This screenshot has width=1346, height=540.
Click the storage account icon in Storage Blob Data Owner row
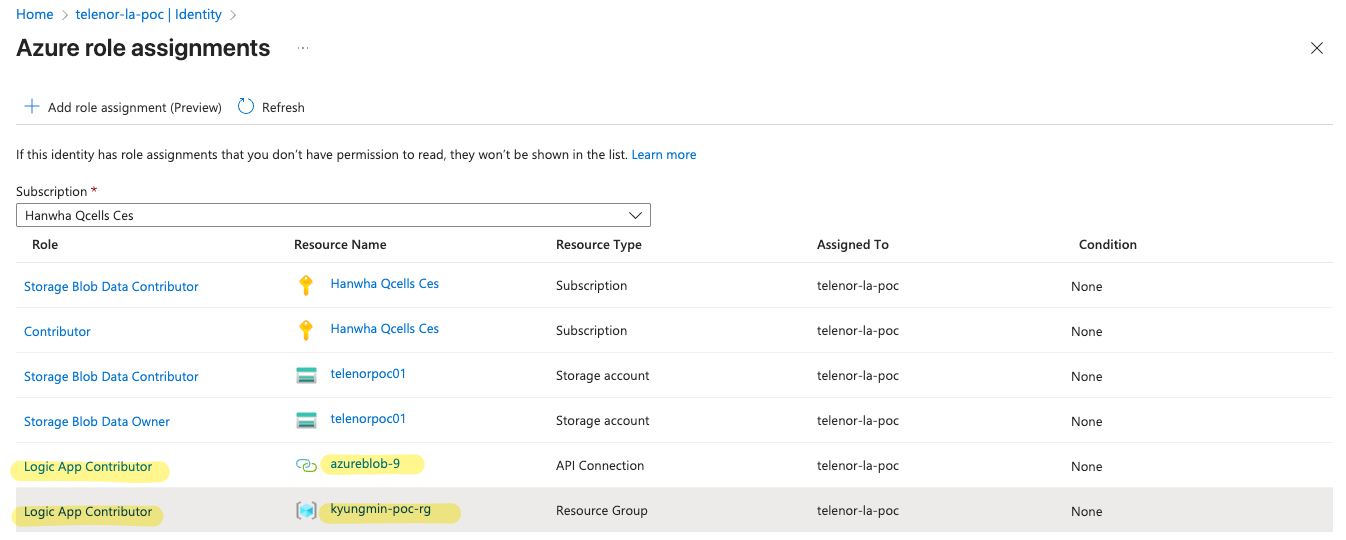point(306,421)
